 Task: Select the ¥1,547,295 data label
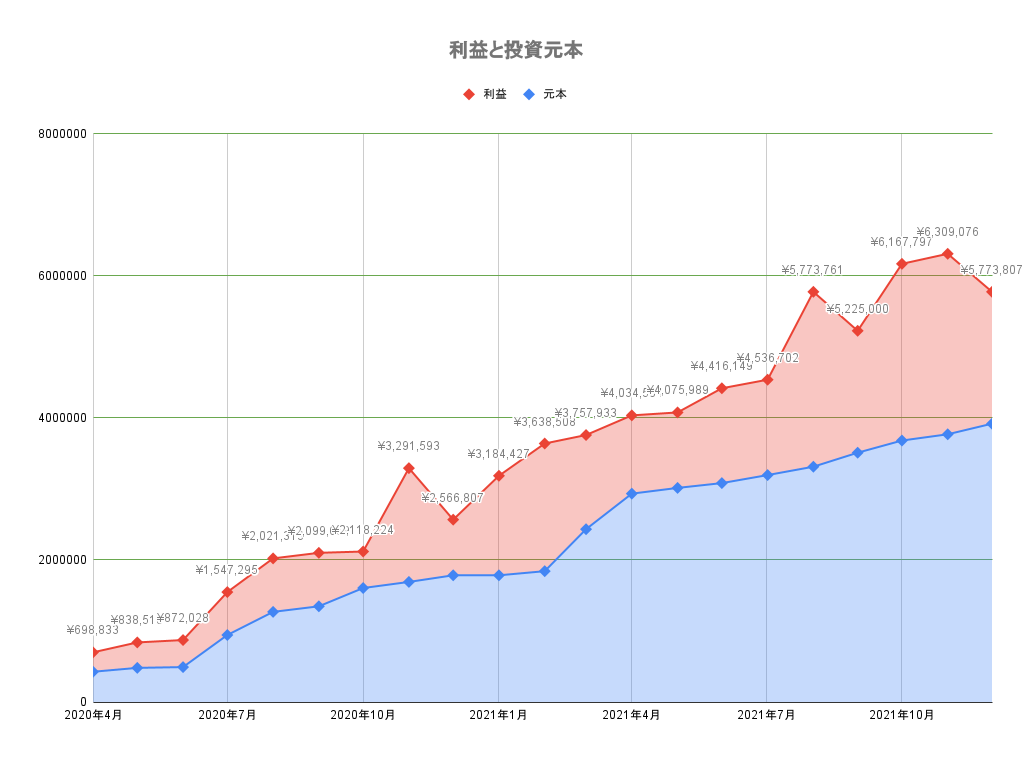point(227,570)
